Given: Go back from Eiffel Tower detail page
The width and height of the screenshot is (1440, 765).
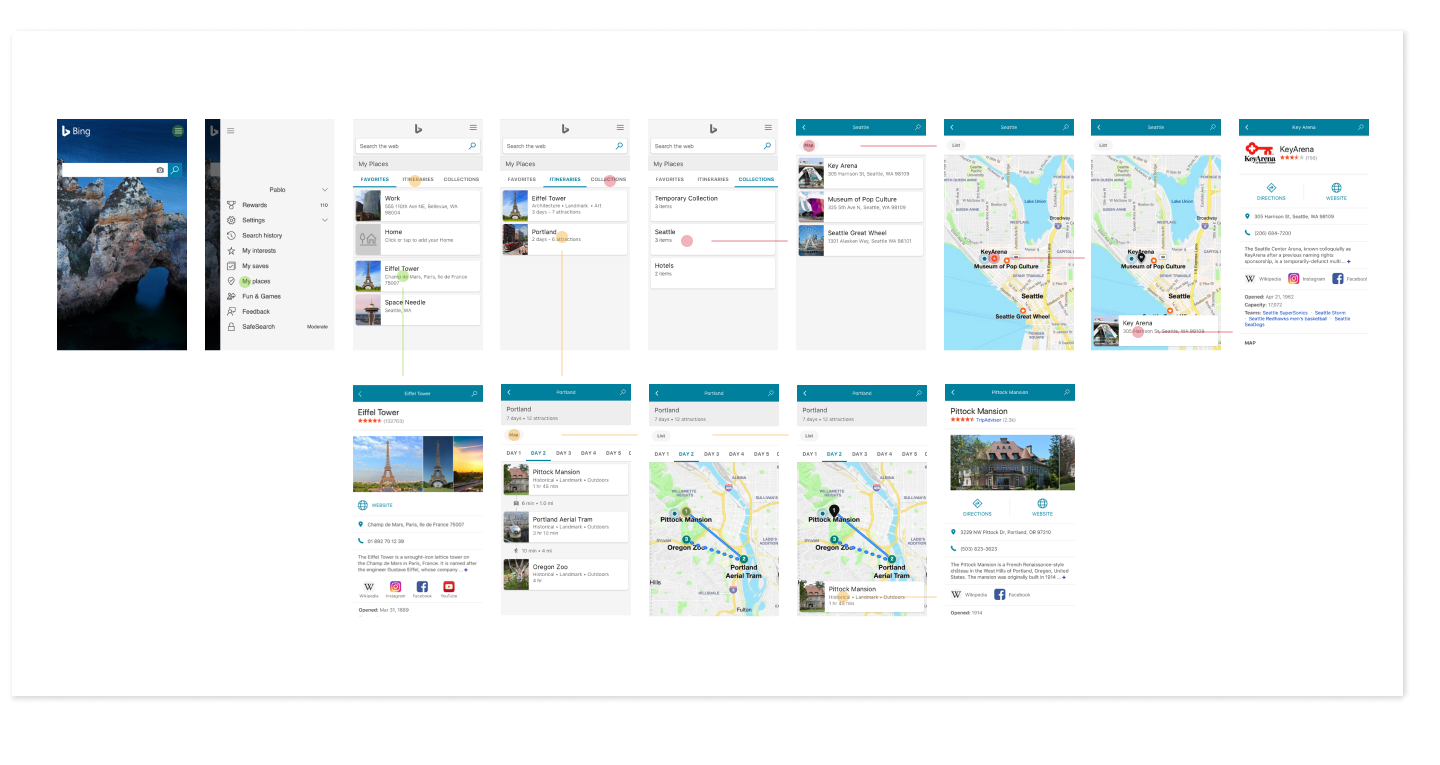Looking at the screenshot, I should tap(360, 393).
